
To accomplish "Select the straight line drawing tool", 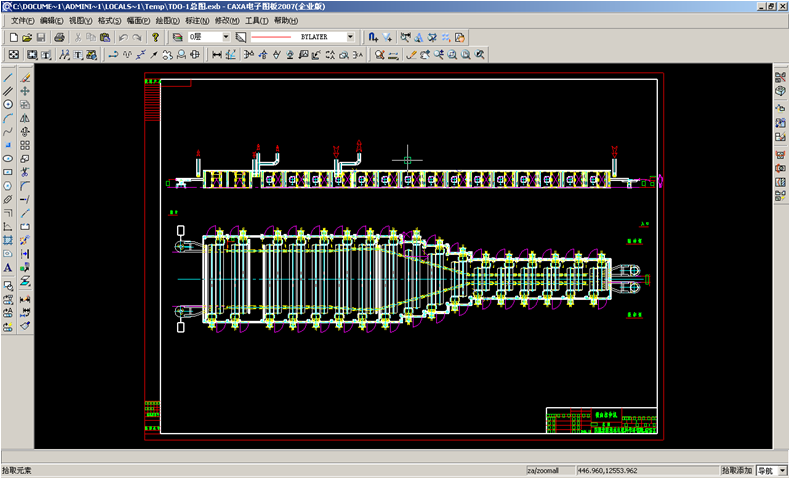I will coord(8,78).
